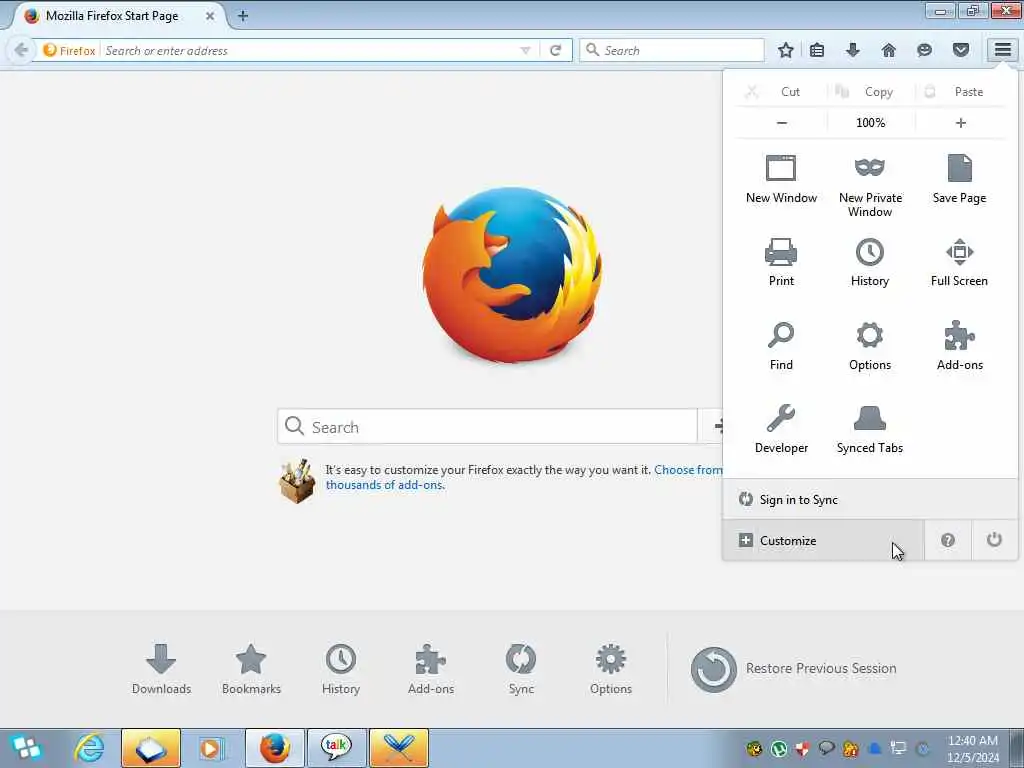This screenshot has height=768, width=1024.
Task: Zoom in with the plus button
Action: click(961, 123)
